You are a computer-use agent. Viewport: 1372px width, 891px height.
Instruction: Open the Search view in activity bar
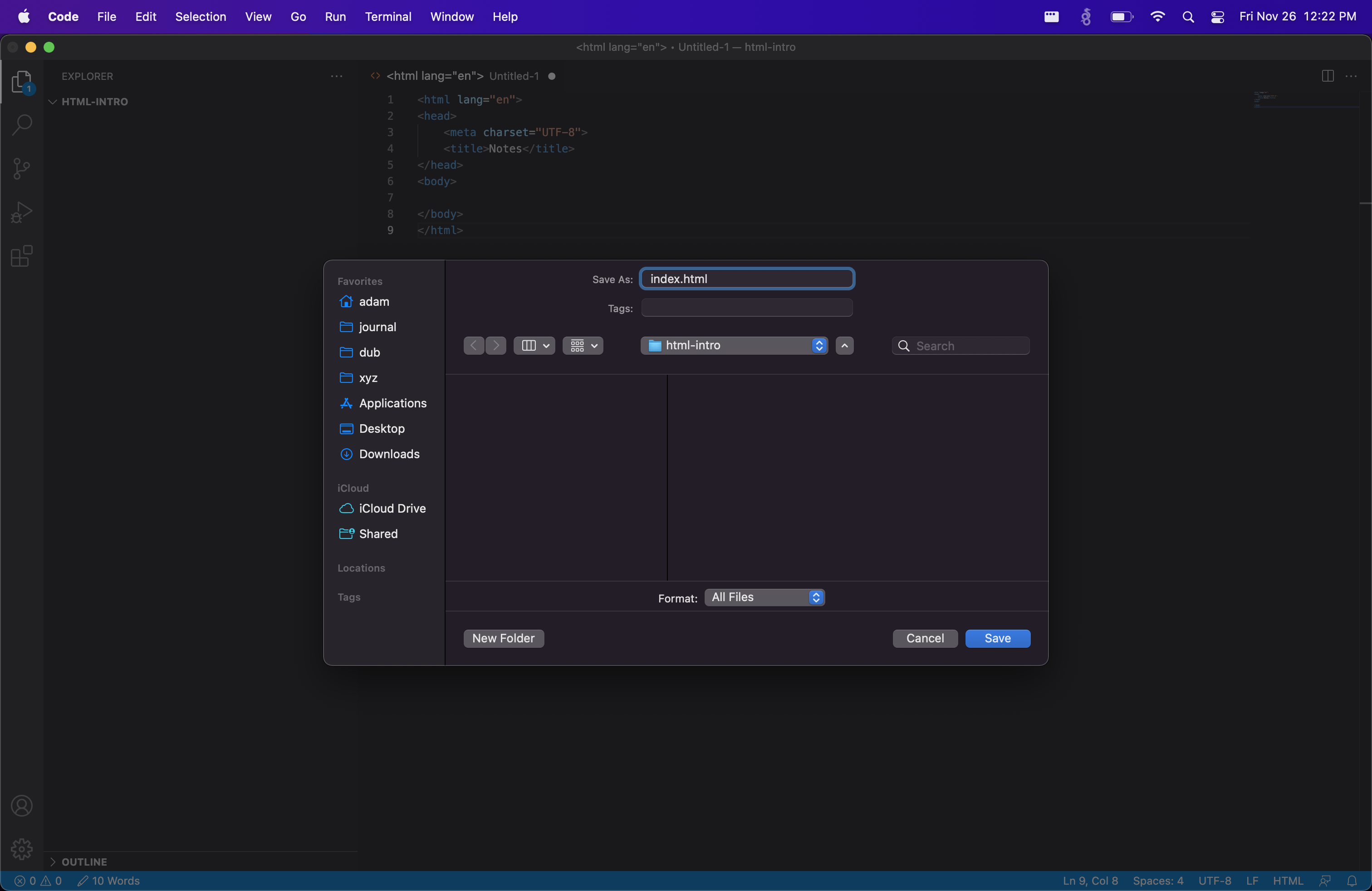coord(22,124)
